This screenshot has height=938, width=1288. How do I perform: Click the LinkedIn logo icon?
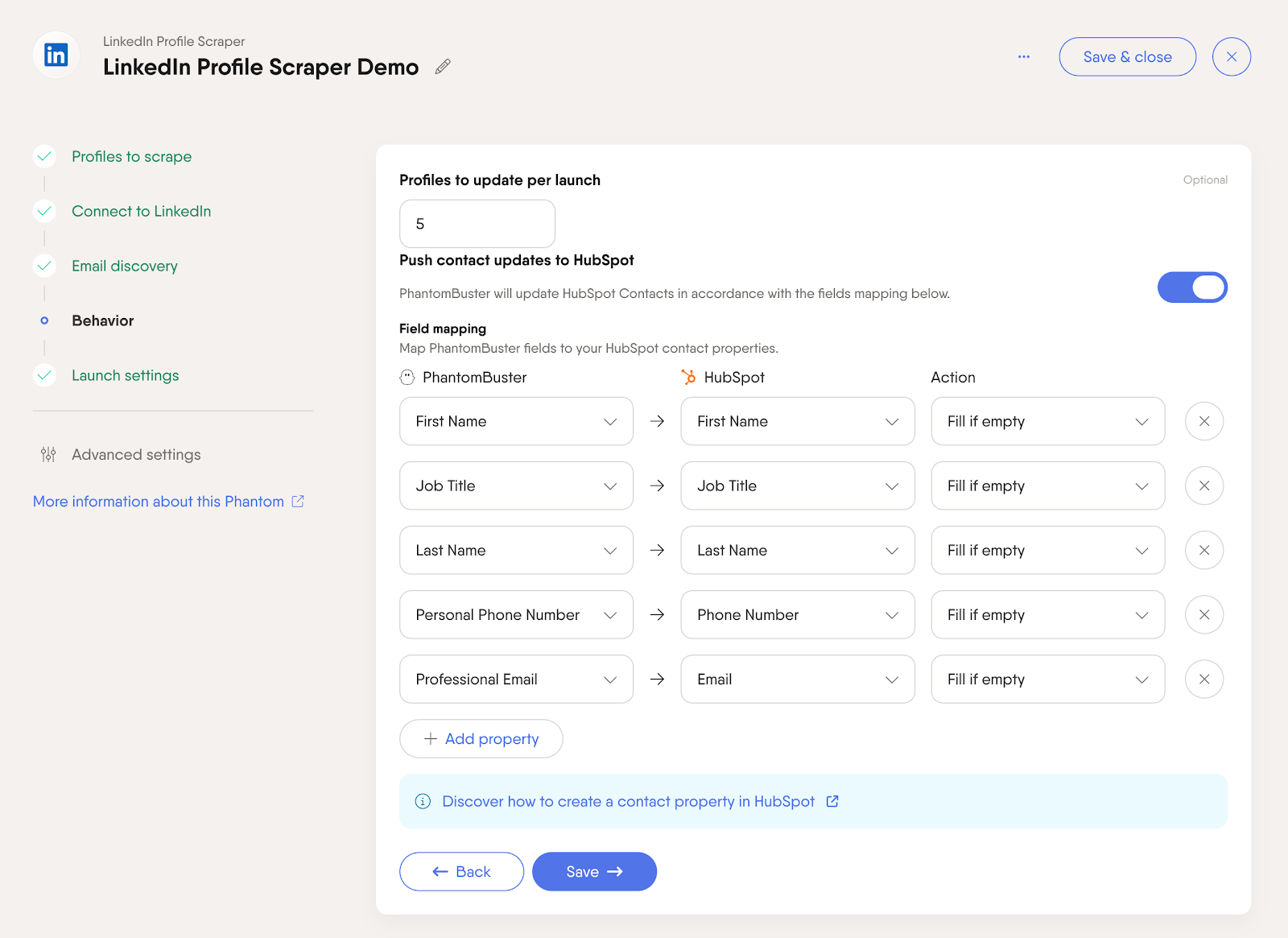[x=56, y=55]
